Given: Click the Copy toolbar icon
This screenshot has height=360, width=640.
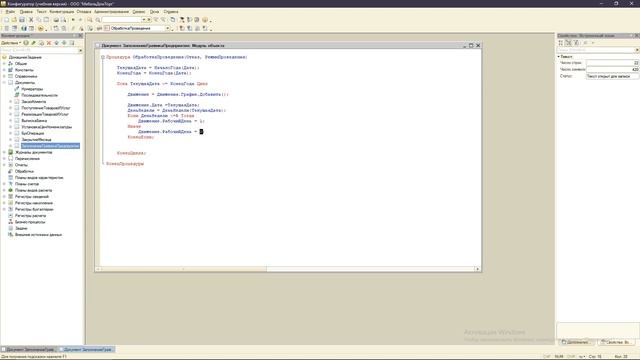Looking at the screenshot, I should (39, 20).
